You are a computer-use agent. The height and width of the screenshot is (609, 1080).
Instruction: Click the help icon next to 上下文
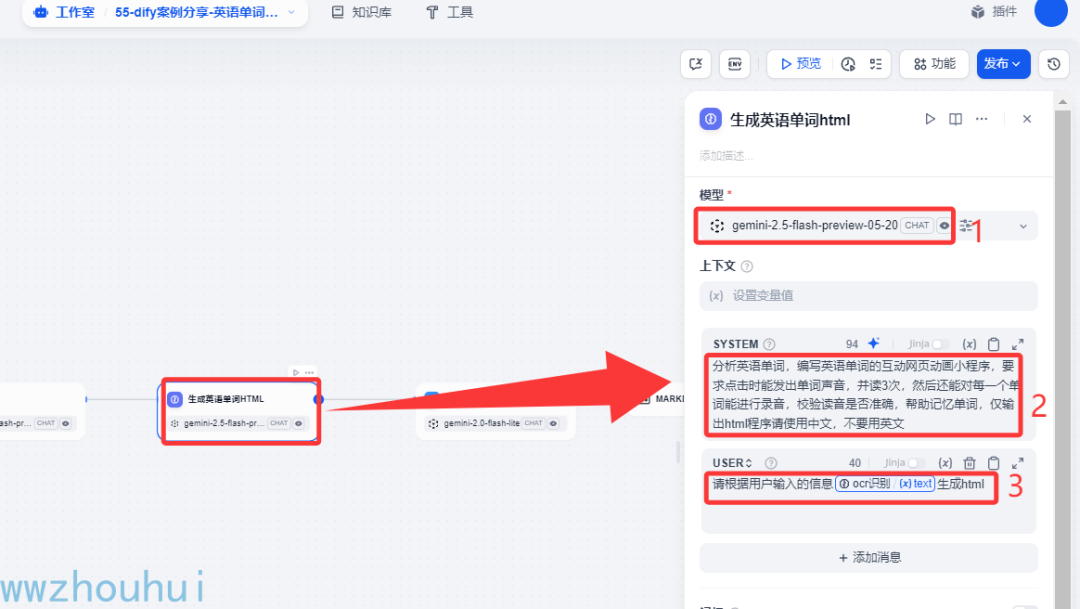coord(747,267)
